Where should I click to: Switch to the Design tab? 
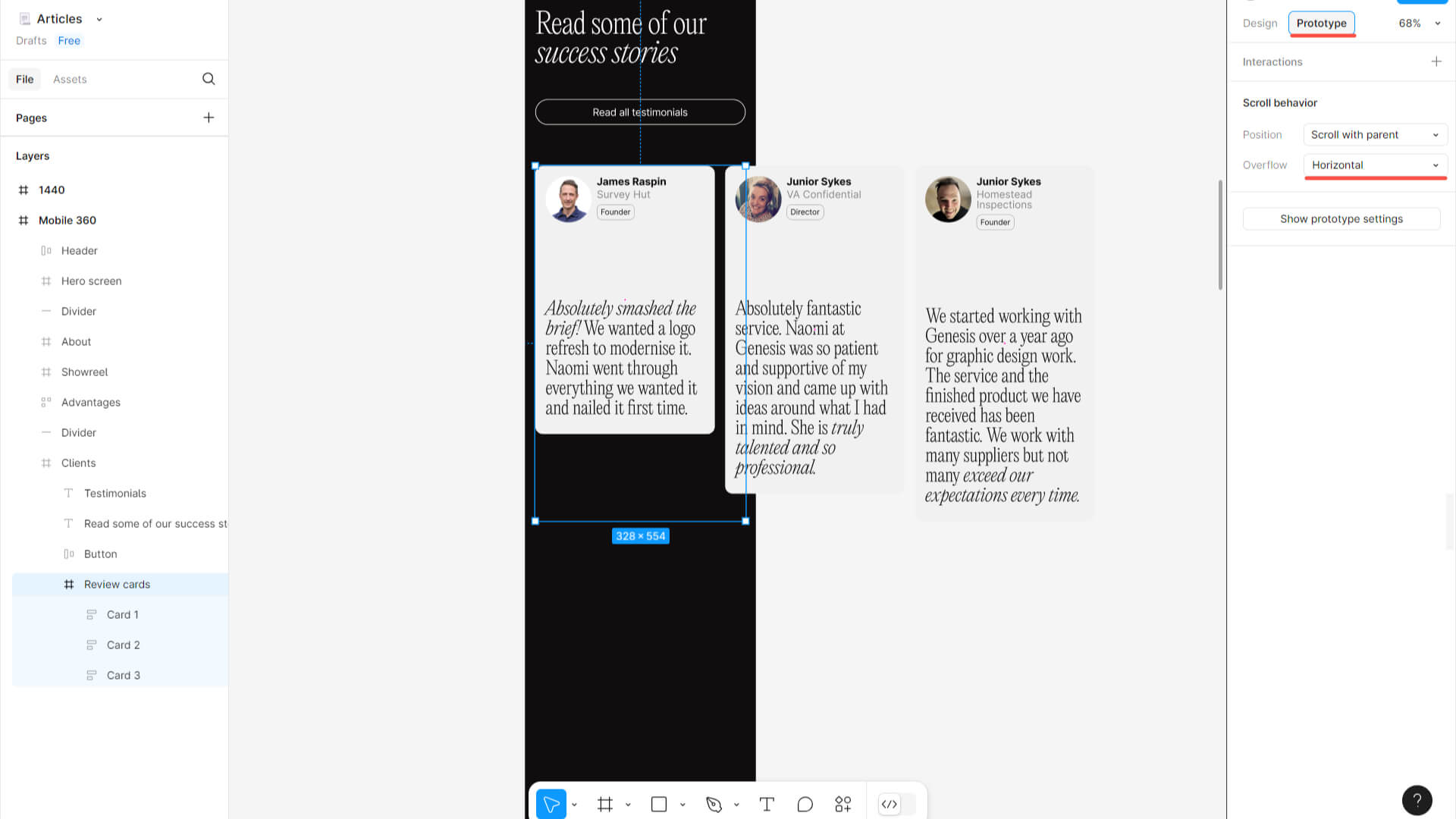pyautogui.click(x=1259, y=22)
